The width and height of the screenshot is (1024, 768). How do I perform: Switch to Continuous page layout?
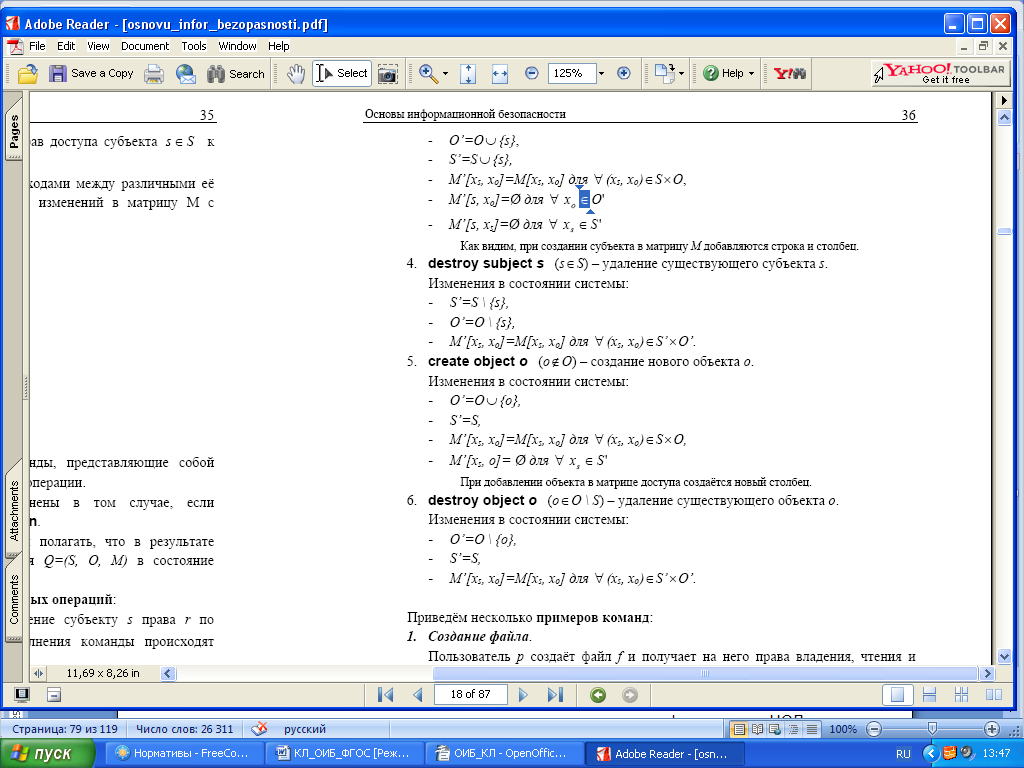pos(929,695)
